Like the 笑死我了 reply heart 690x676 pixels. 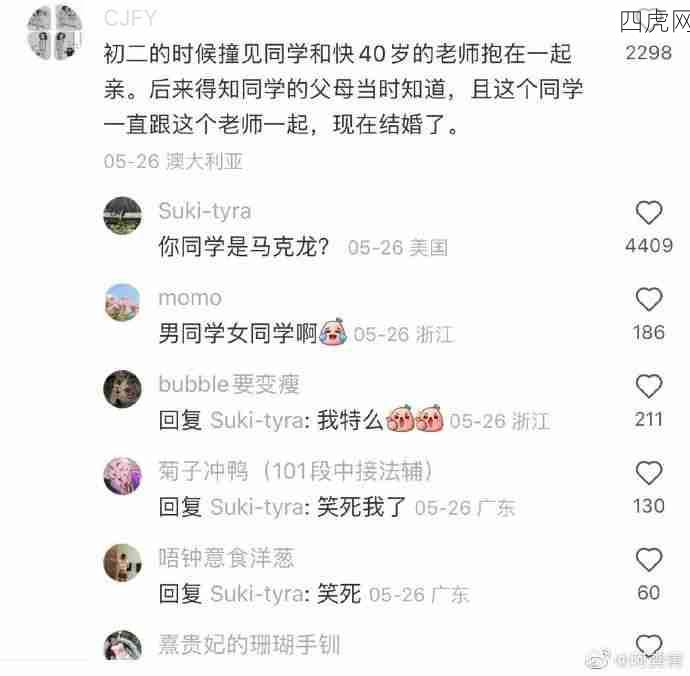(649, 473)
